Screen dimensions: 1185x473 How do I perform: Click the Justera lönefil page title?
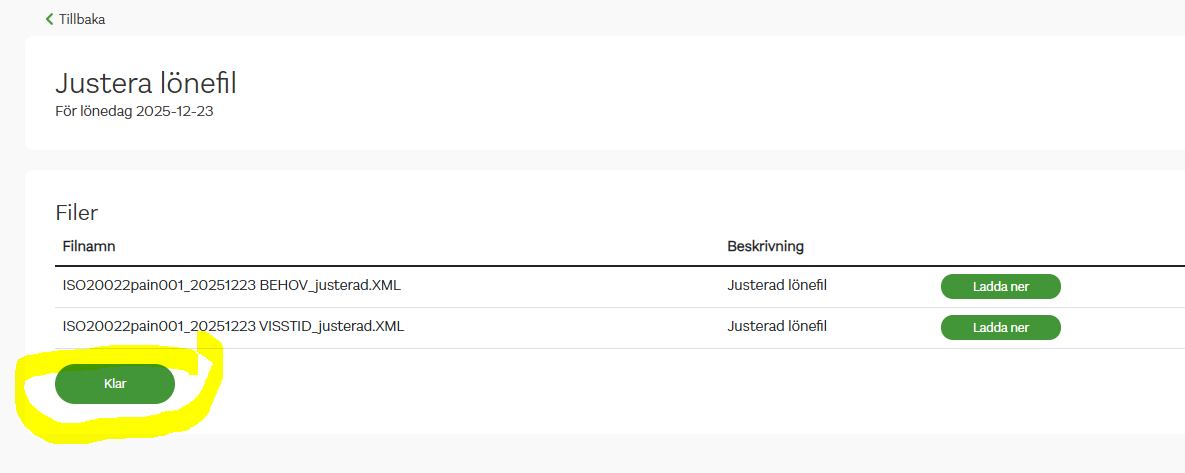coord(145,82)
